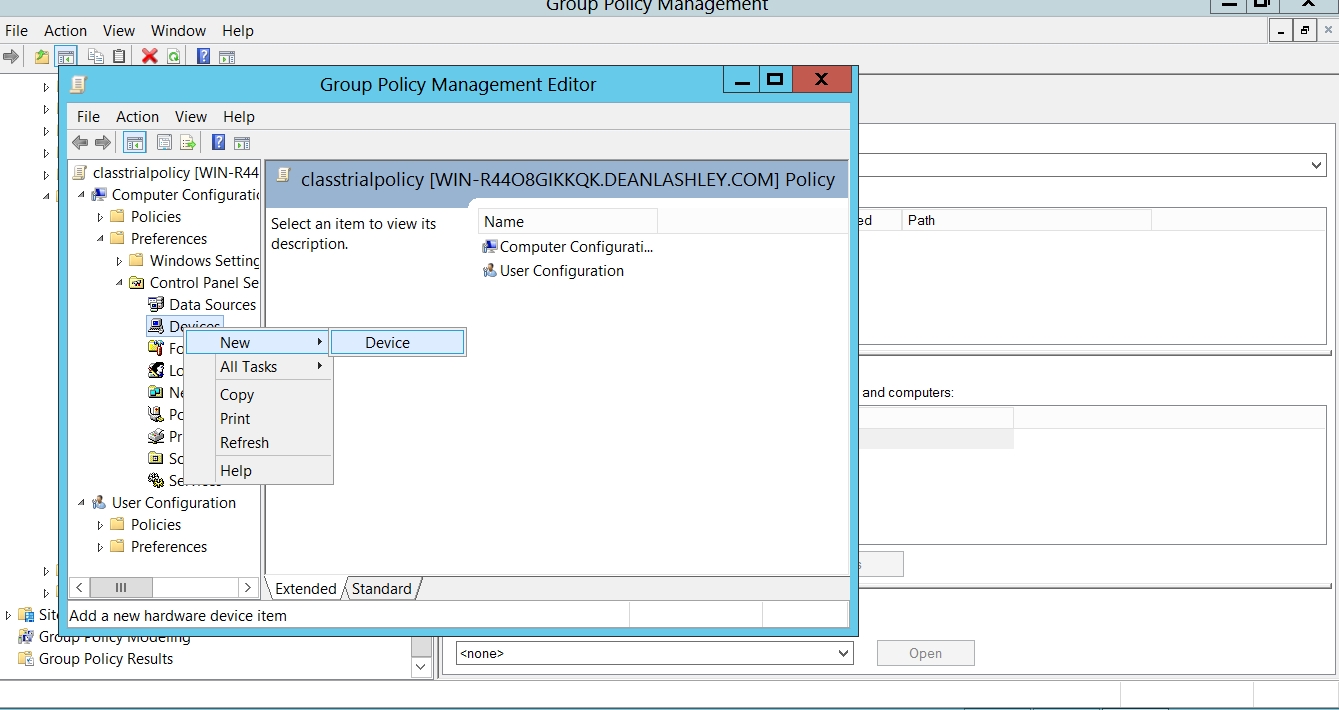Click the Data Sources tree icon
This screenshot has width=1339, height=710.
[x=156, y=305]
